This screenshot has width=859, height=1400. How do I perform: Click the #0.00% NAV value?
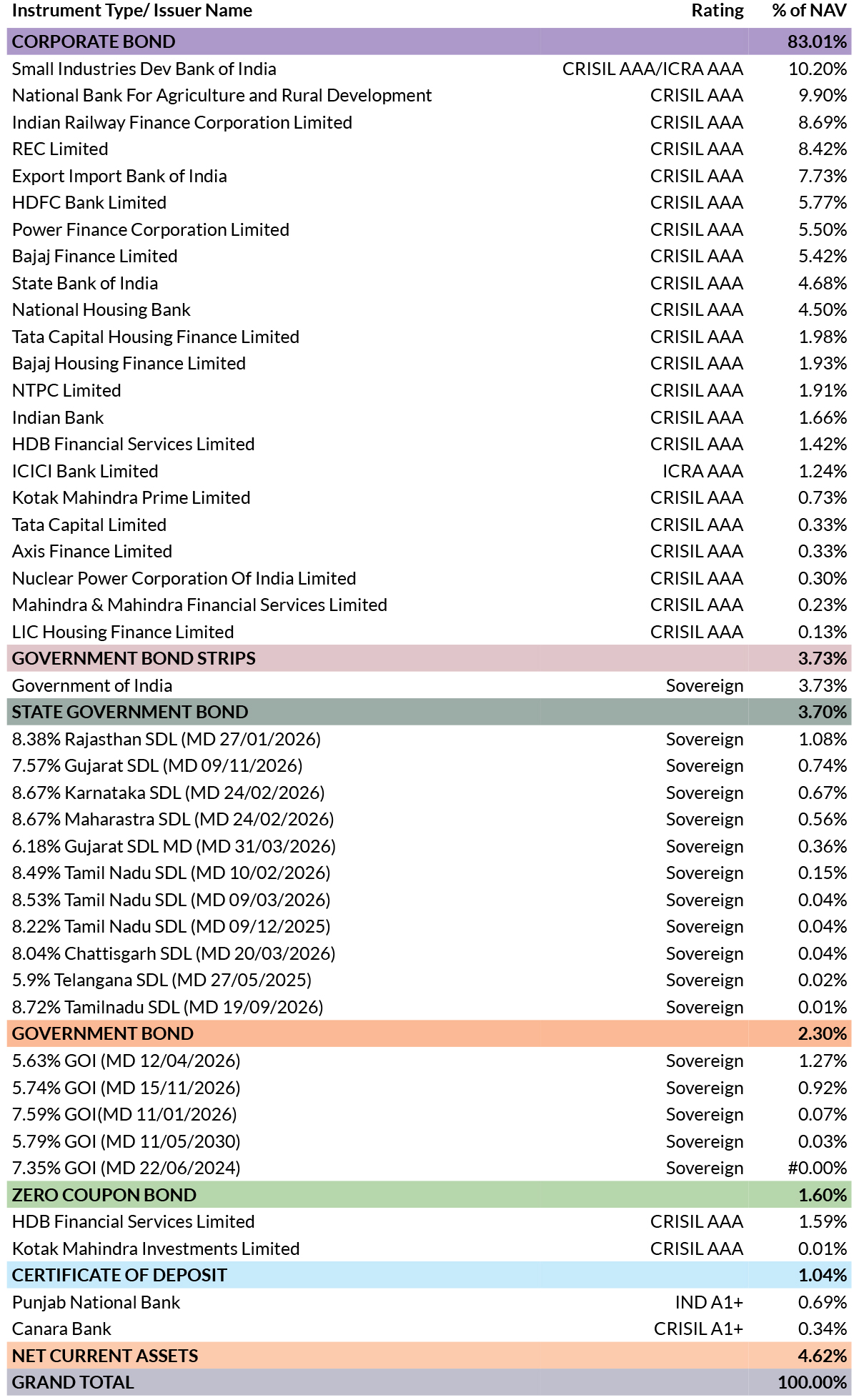click(818, 1168)
